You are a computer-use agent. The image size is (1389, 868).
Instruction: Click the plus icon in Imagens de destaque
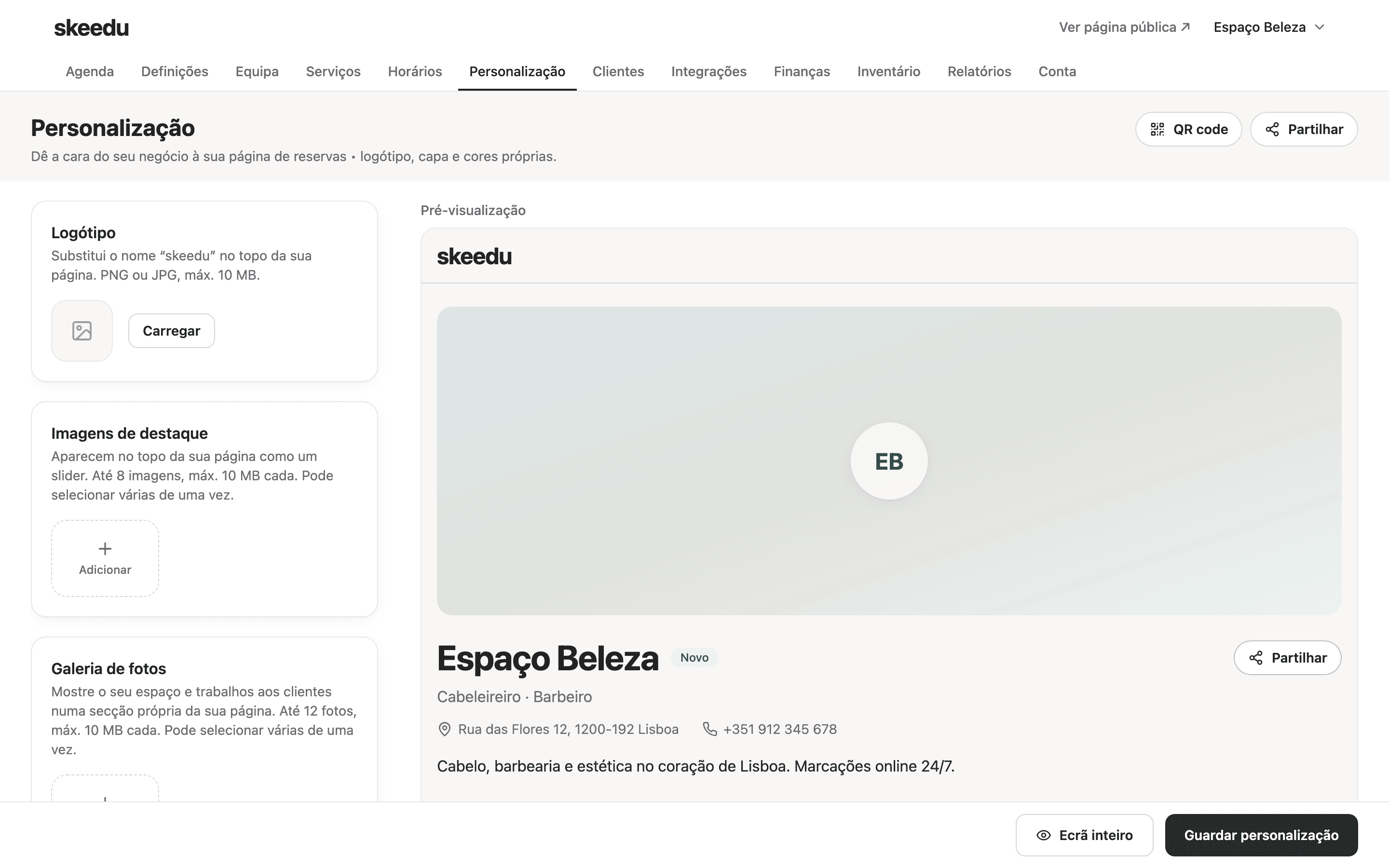(105, 549)
